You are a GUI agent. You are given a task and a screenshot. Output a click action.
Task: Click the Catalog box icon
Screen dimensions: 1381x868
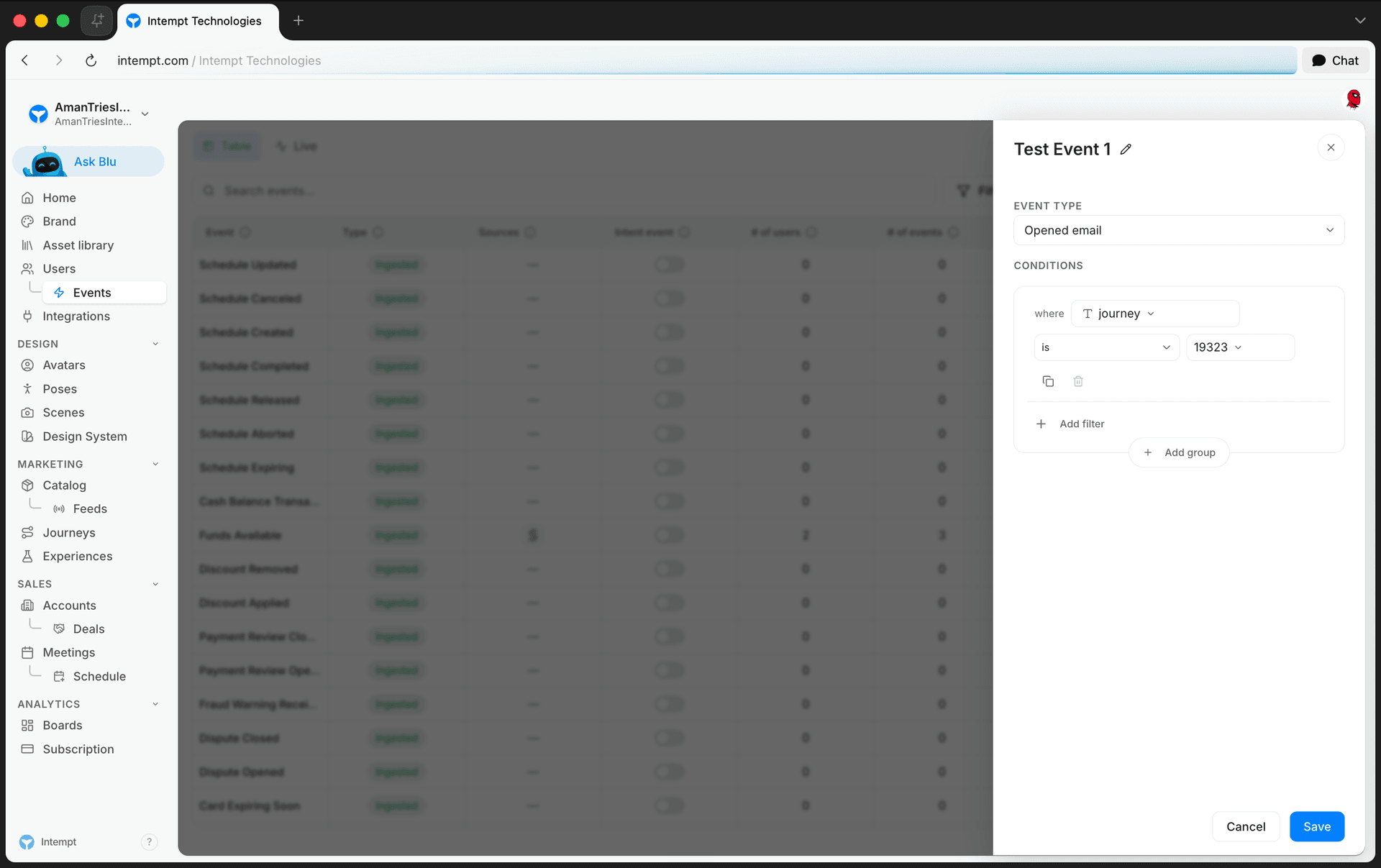tap(27, 485)
